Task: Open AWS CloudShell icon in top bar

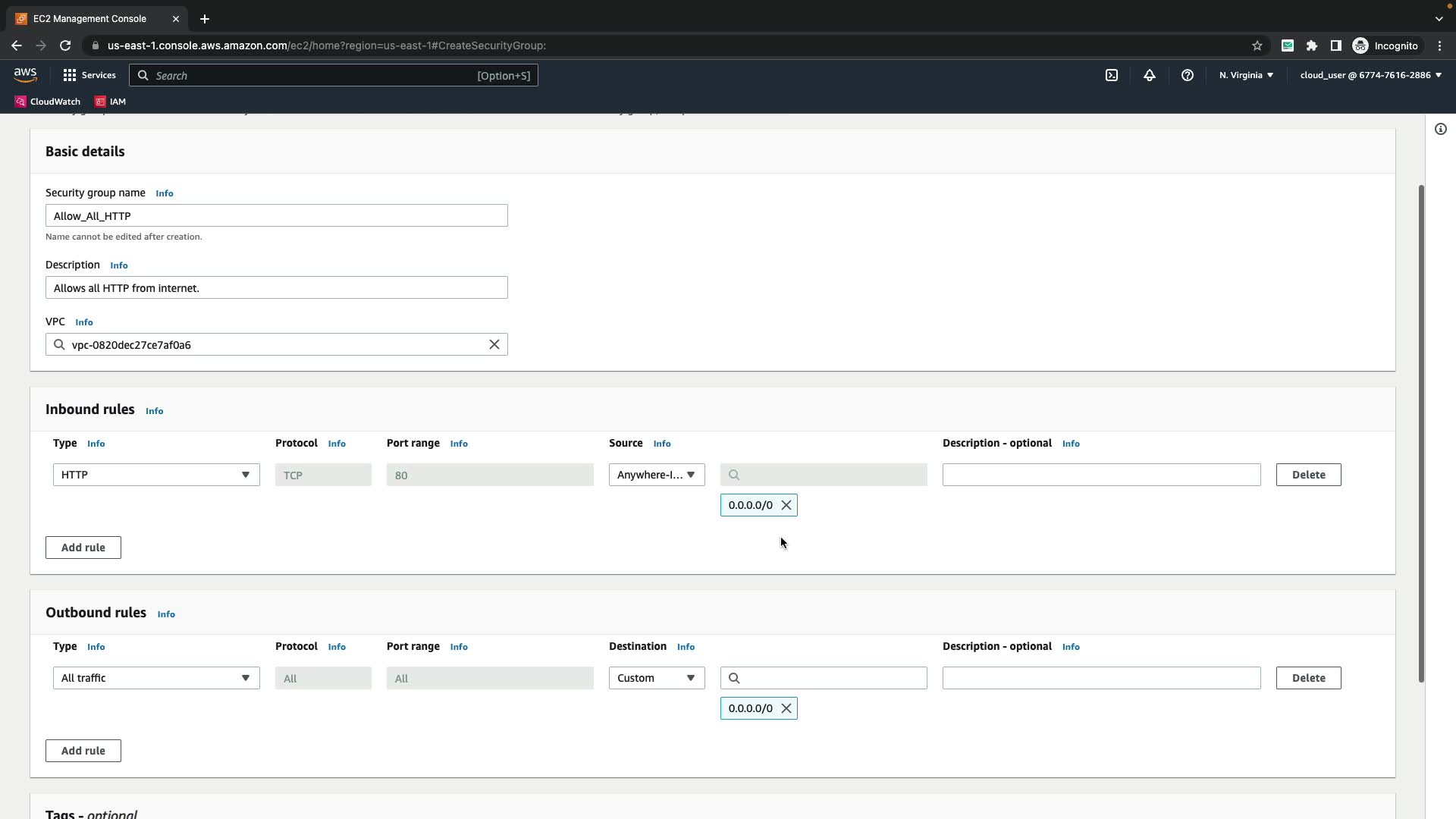Action: pos(1111,75)
